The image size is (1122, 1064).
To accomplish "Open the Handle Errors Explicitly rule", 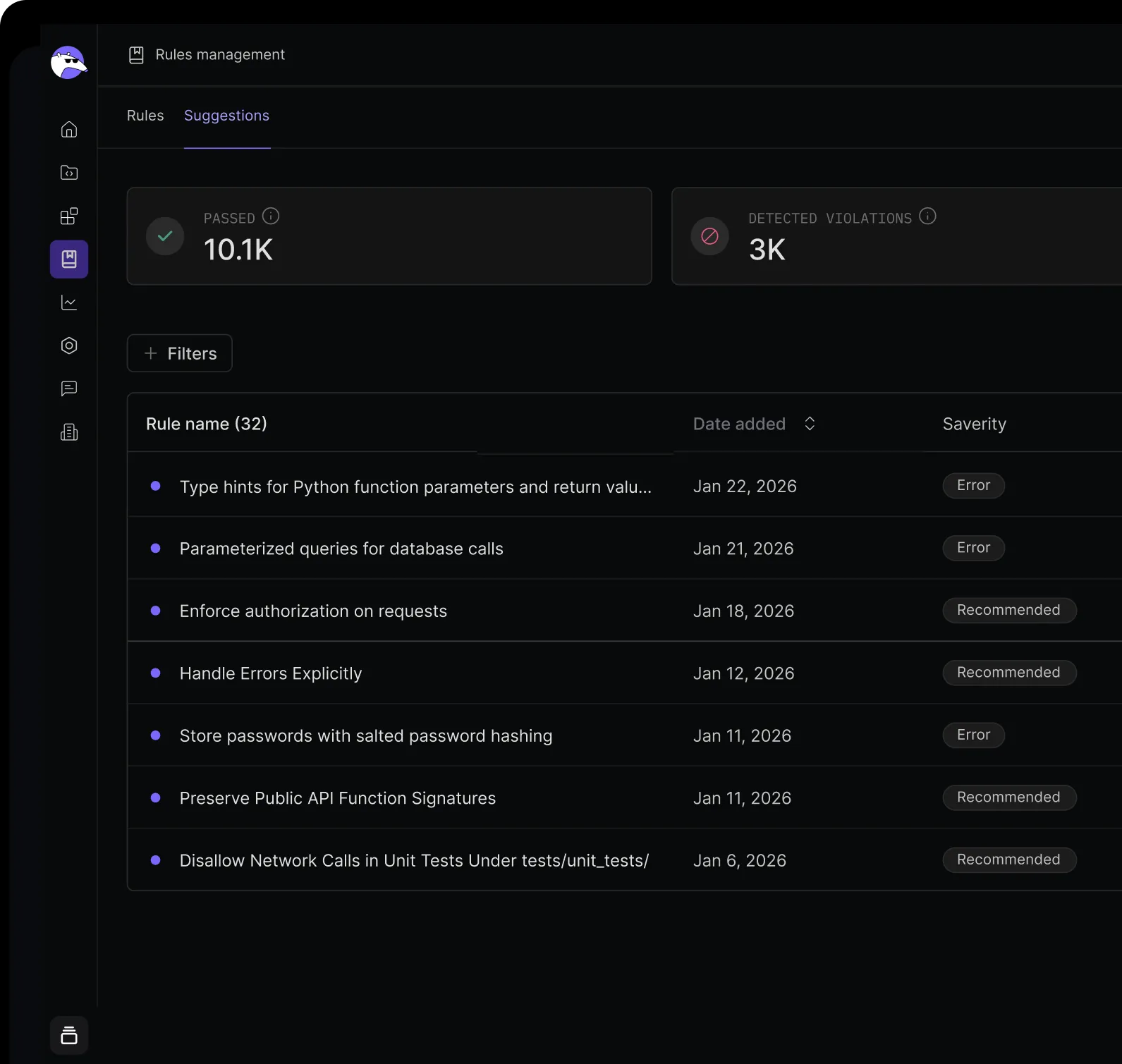I will [271, 673].
